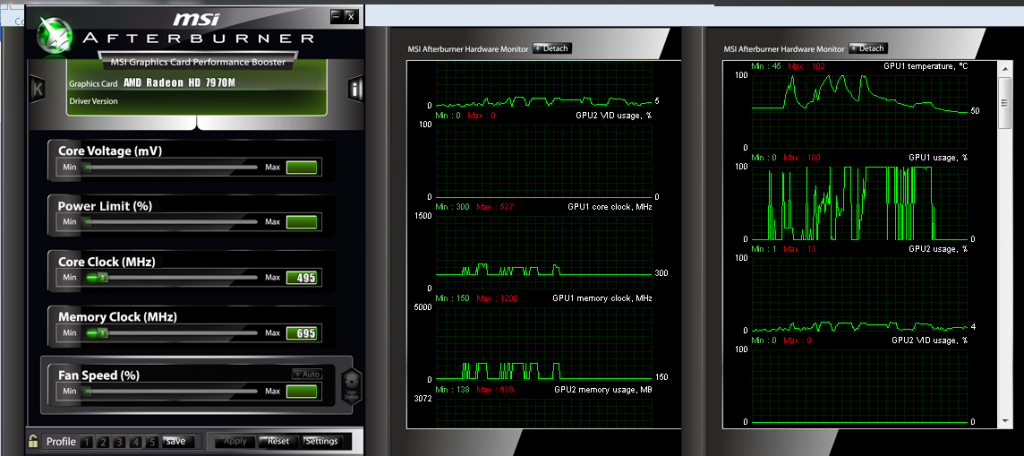Enable Auto fan speed

pos(306,374)
